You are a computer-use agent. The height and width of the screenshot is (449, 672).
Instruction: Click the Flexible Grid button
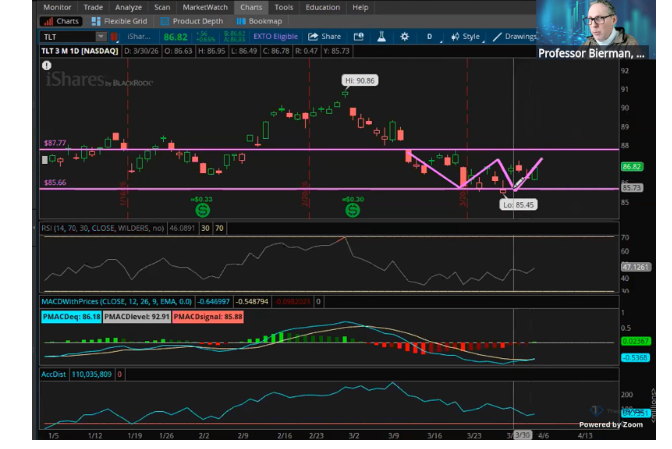[120, 21]
